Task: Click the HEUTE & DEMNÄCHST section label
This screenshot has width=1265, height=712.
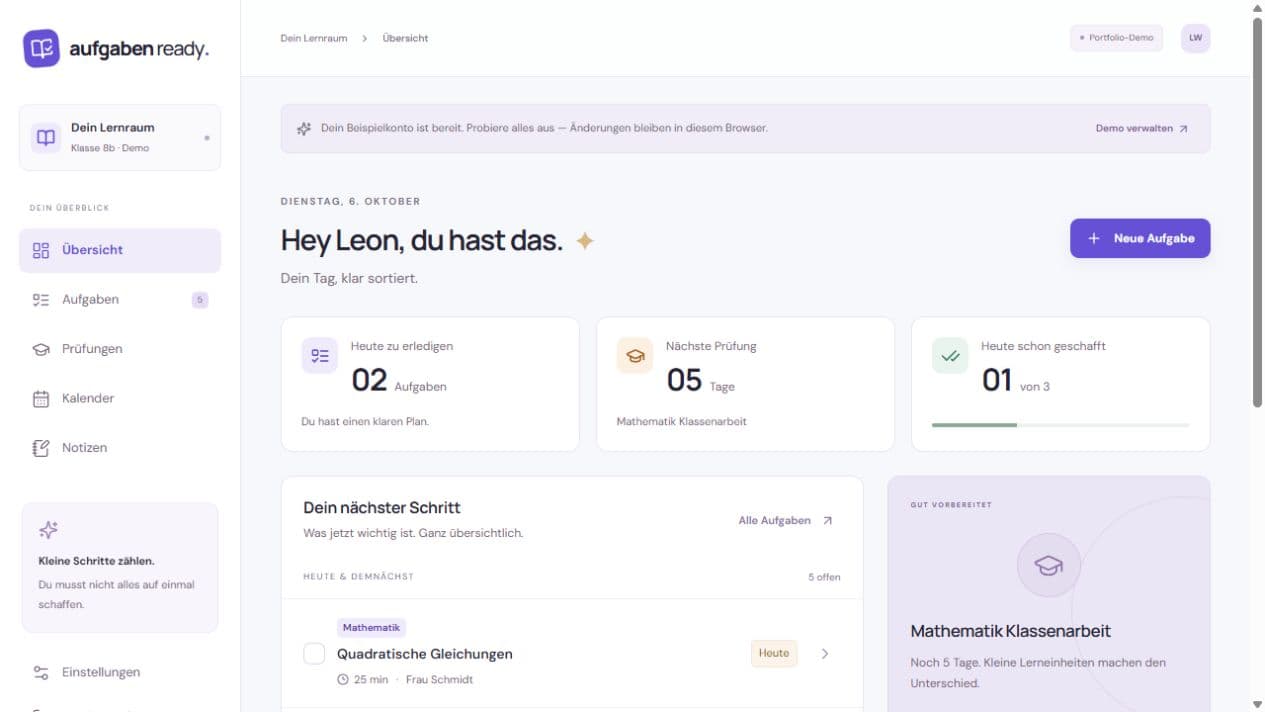Action: tap(358, 577)
